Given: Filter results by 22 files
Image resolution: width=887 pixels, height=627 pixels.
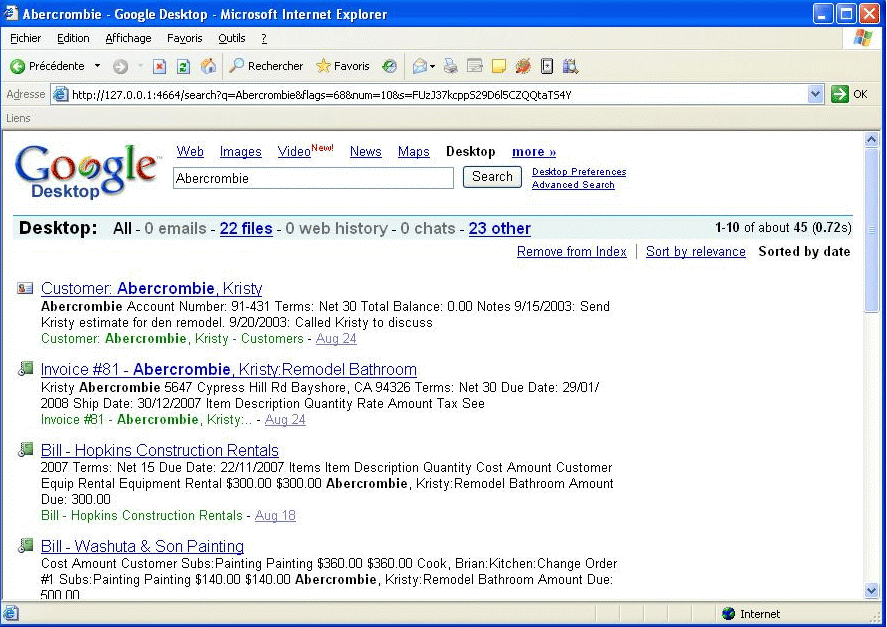Looking at the screenshot, I should pyautogui.click(x=246, y=228).
